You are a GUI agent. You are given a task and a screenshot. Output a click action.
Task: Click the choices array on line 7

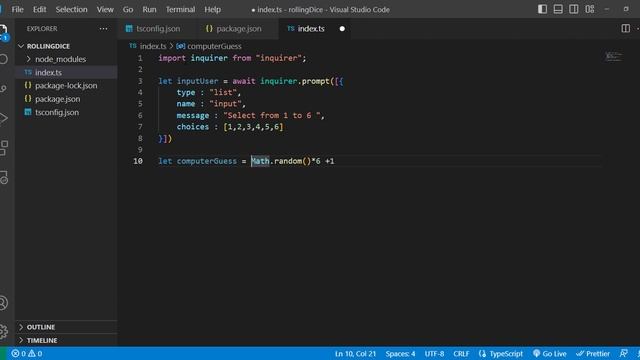253,127
